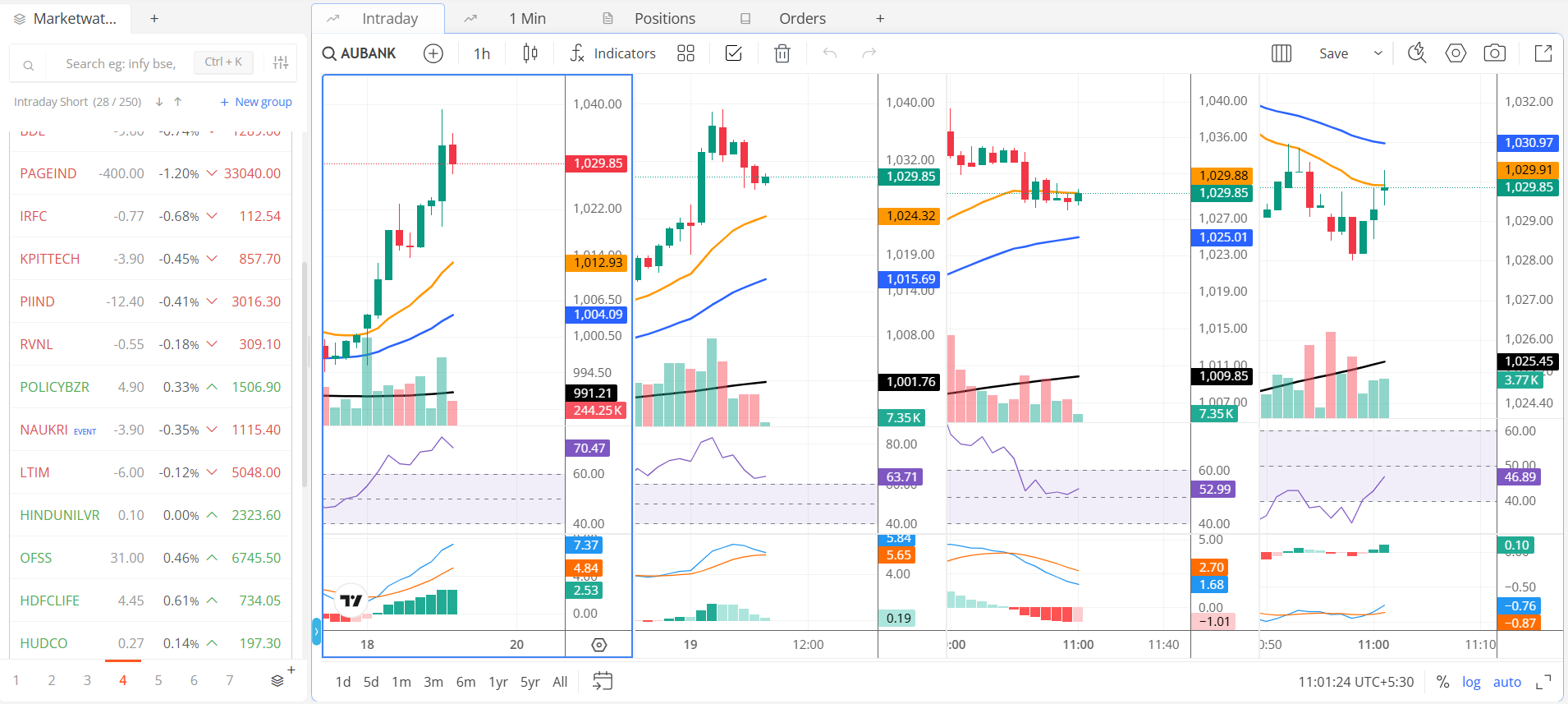Screen dimensions: 1568x704
Task: Take a chart snapshot with camera icon
Action: 1494,53
